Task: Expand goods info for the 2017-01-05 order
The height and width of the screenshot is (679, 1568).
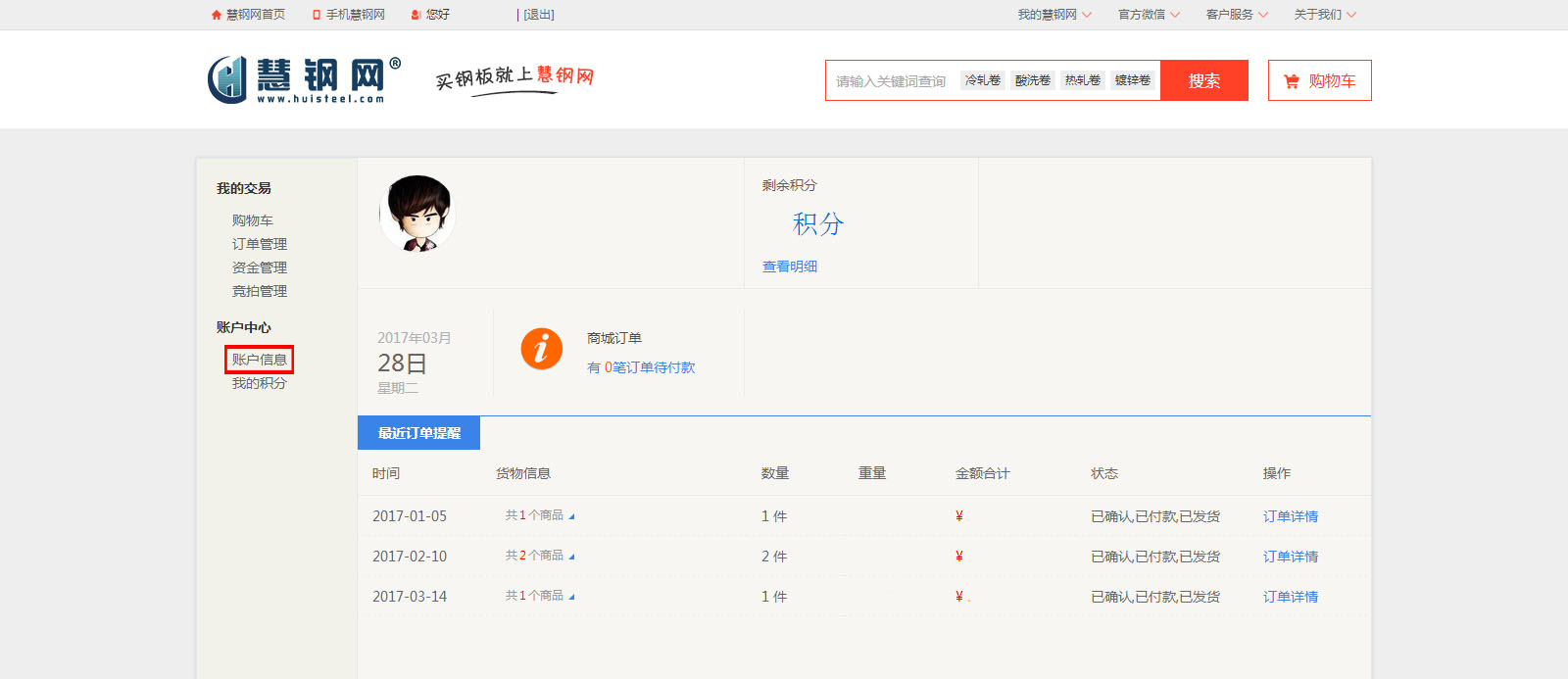Action: click(571, 516)
